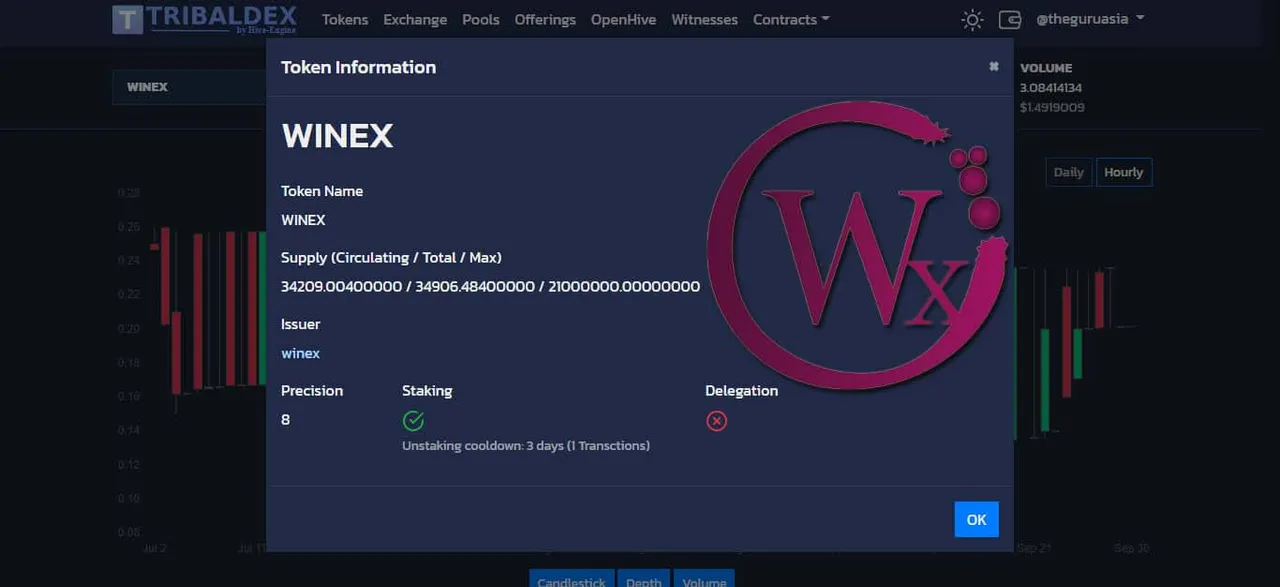
Task: Open the wallet icon in navbar
Action: (1010, 19)
